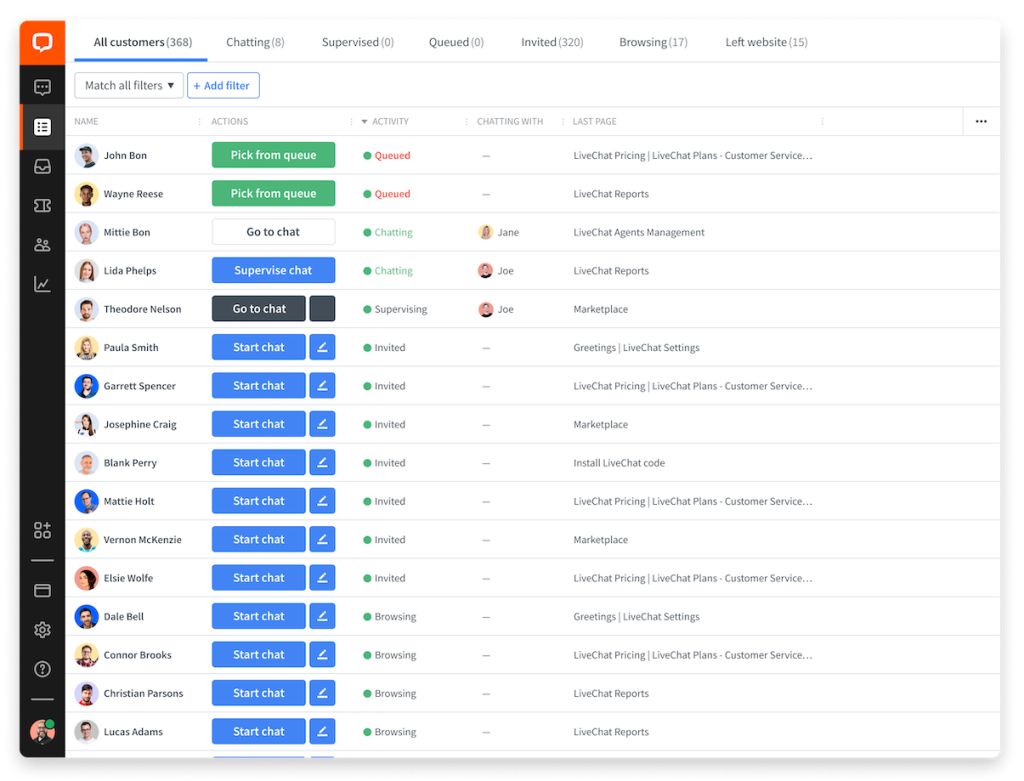Start chat with Mattie Holt
1024x781 pixels.
[x=259, y=501]
